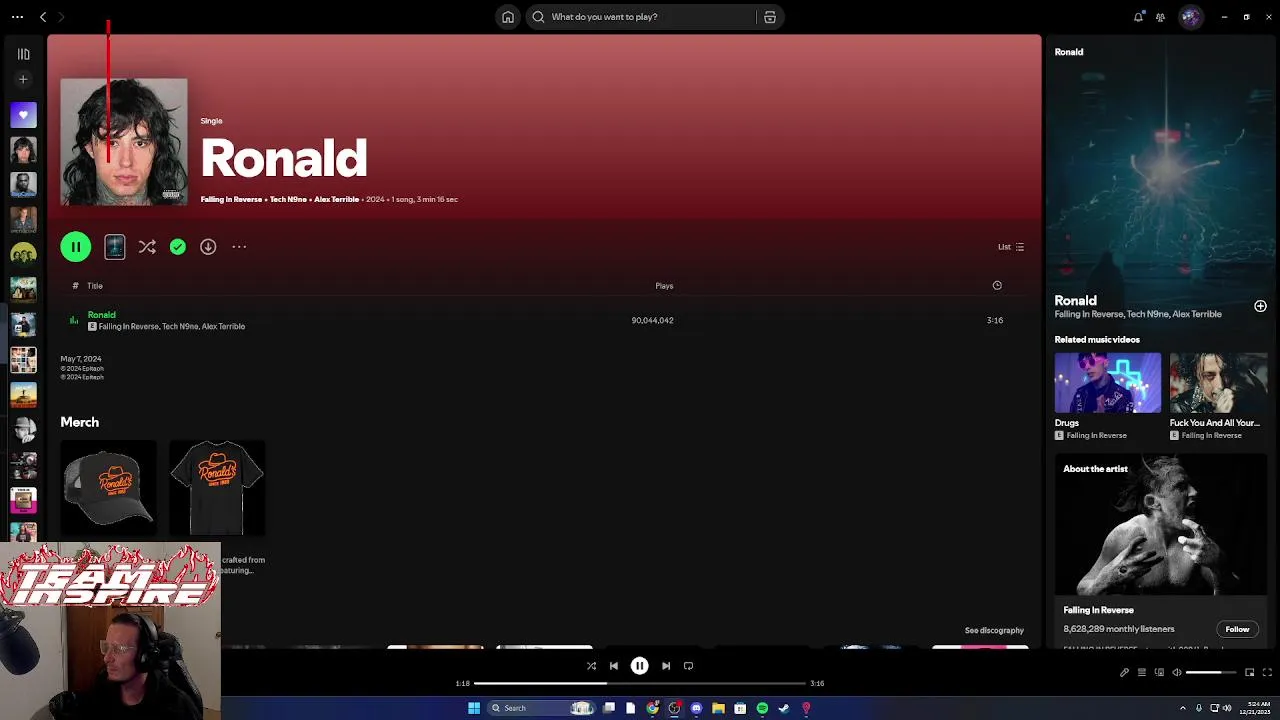Toggle shuffle in the player bar
Image resolution: width=1280 pixels, height=720 pixels.
[x=591, y=666]
